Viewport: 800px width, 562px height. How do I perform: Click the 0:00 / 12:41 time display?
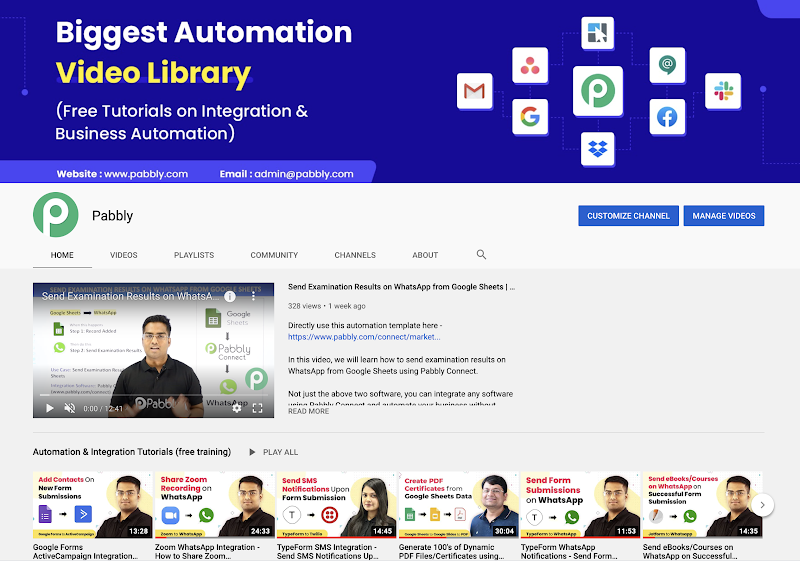click(103, 408)
